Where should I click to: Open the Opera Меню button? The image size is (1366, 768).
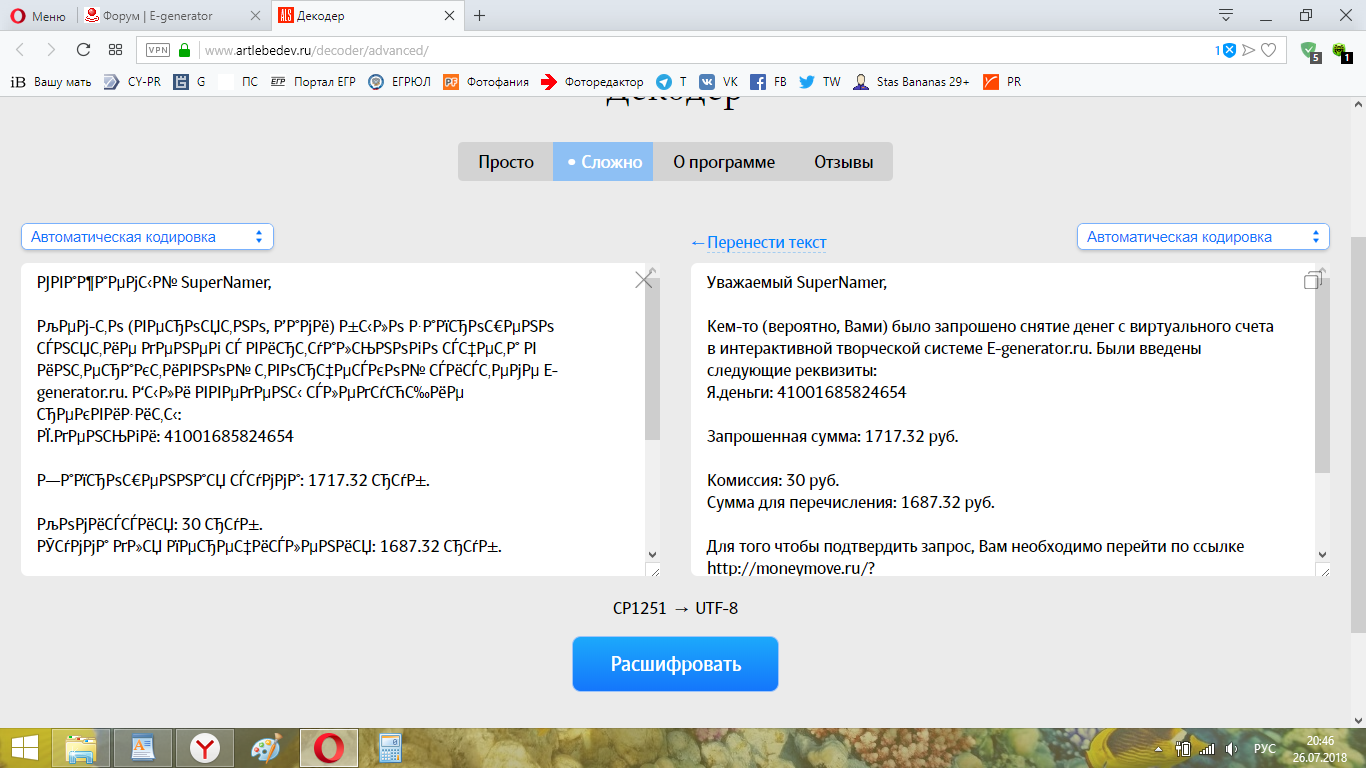coord(39,15)
